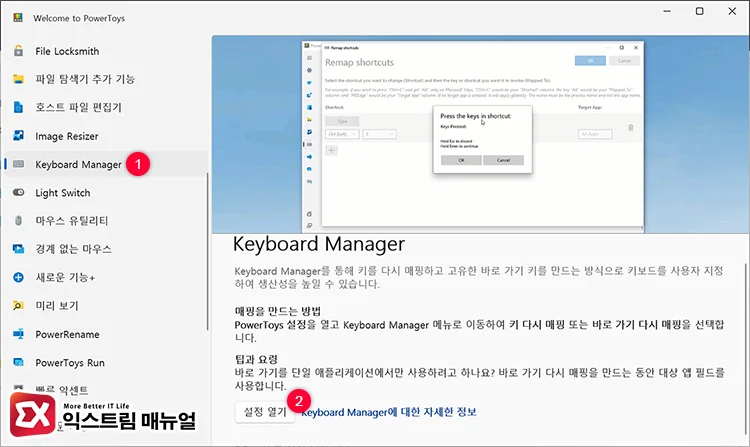Switch to Light Switch page
This screenshot has height=447, width=750.
point(106,193)
